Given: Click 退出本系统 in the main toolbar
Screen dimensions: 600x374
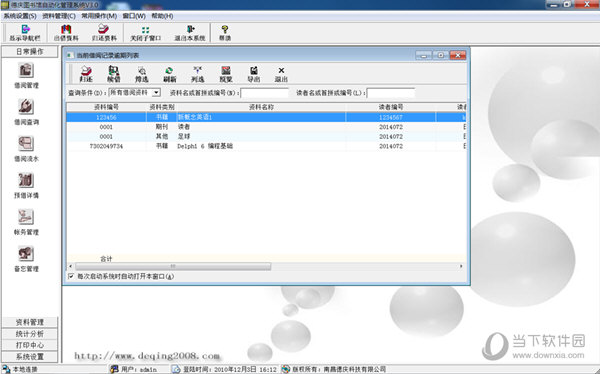Looking at the screenshot, I should point(190,33).
